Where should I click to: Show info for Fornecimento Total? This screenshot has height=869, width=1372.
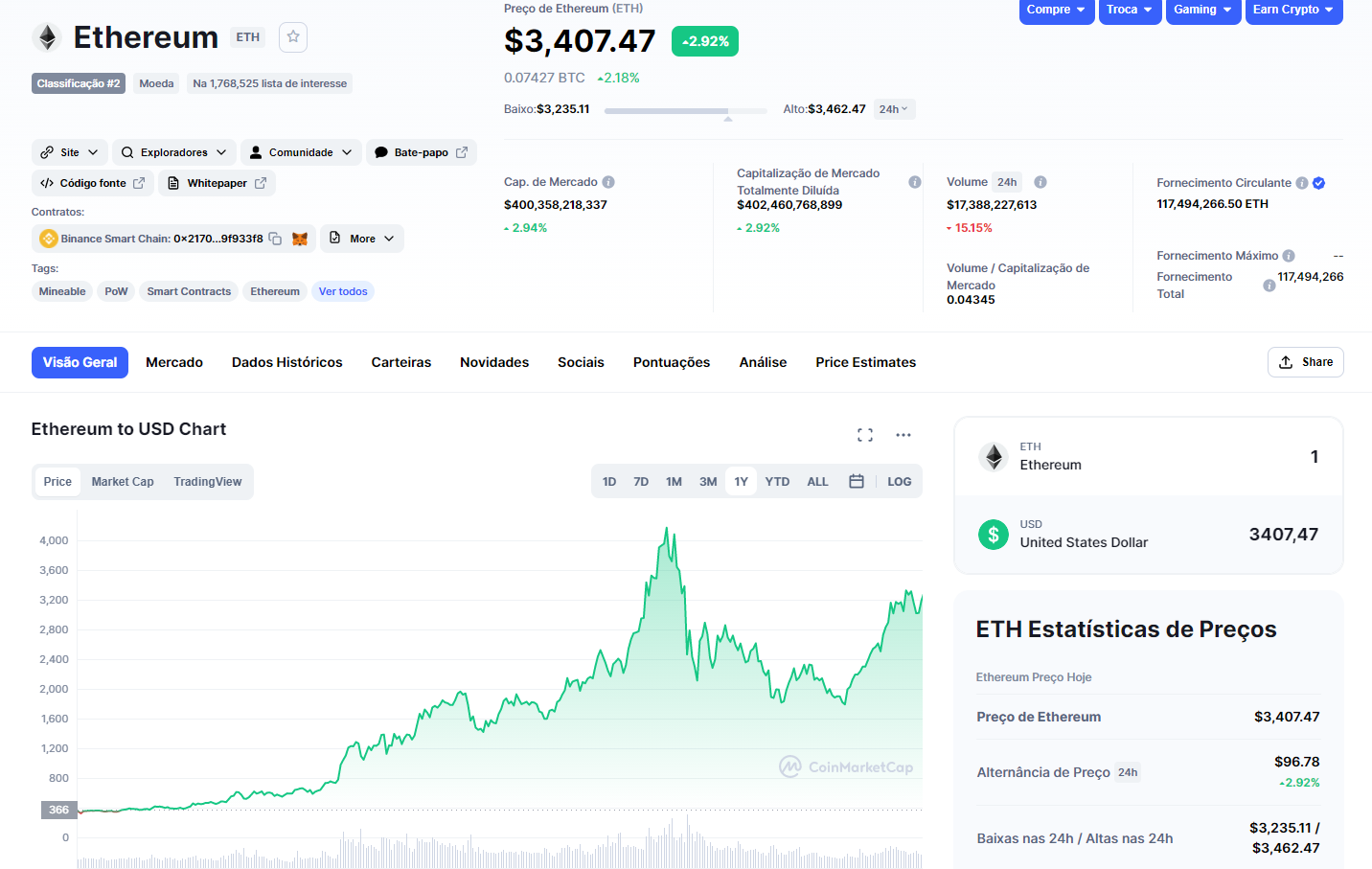(x=1269, y=286)
